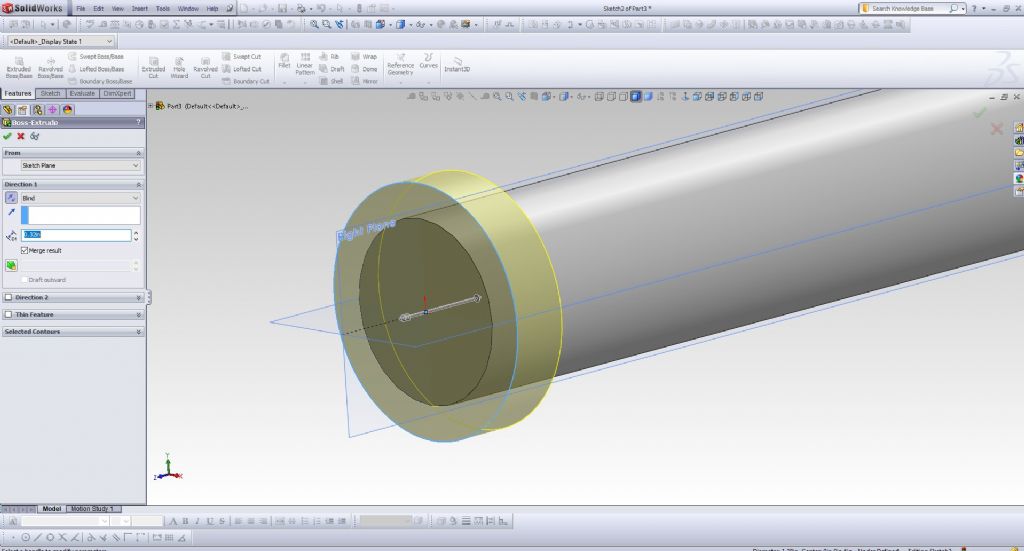Open the Hole Wizard tool
The image size is (1024, 551).
tap(179, 67)
